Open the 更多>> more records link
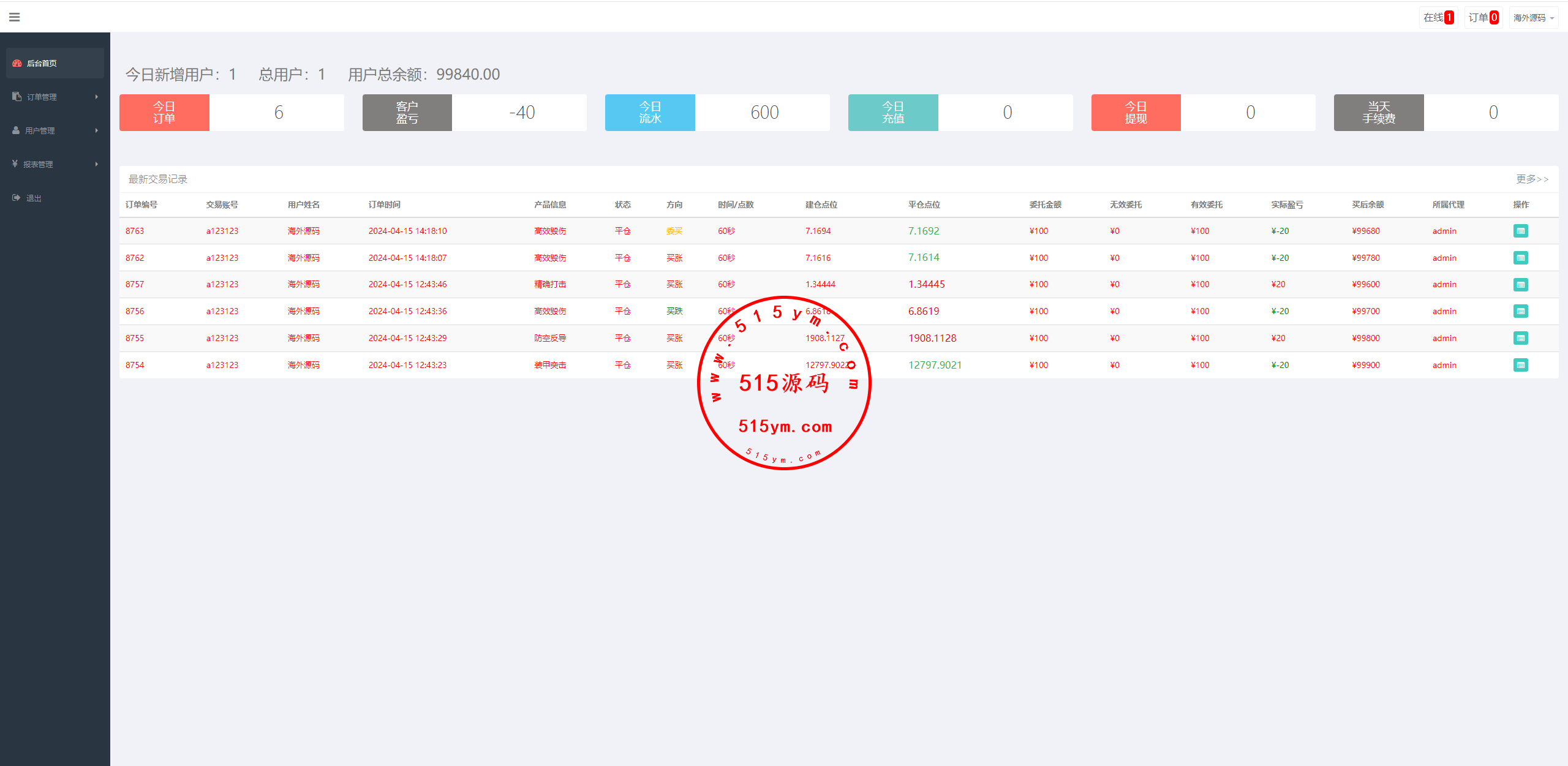Image resolution: width=1568 pixels, height=766 pixels. 1532,179
